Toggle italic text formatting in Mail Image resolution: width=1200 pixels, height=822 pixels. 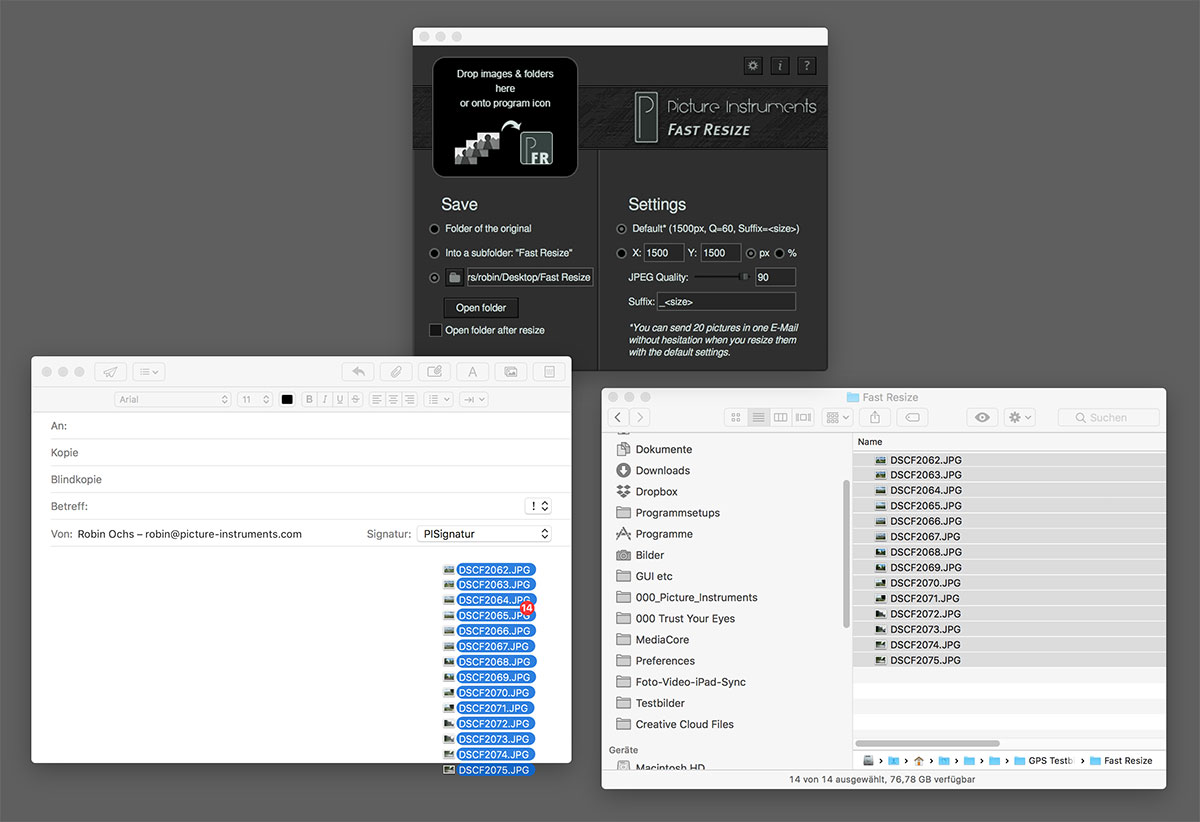pos(324,399)
